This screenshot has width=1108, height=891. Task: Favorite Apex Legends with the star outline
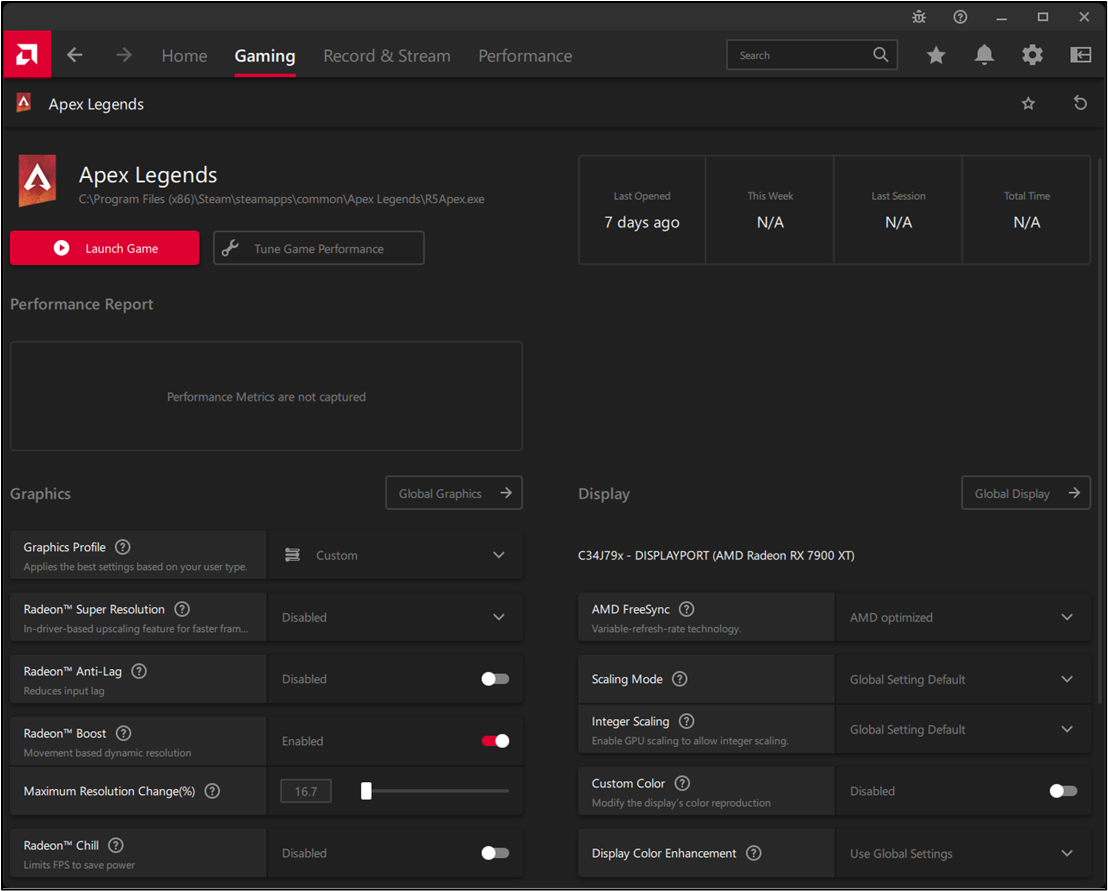(x=1028, y=104)
